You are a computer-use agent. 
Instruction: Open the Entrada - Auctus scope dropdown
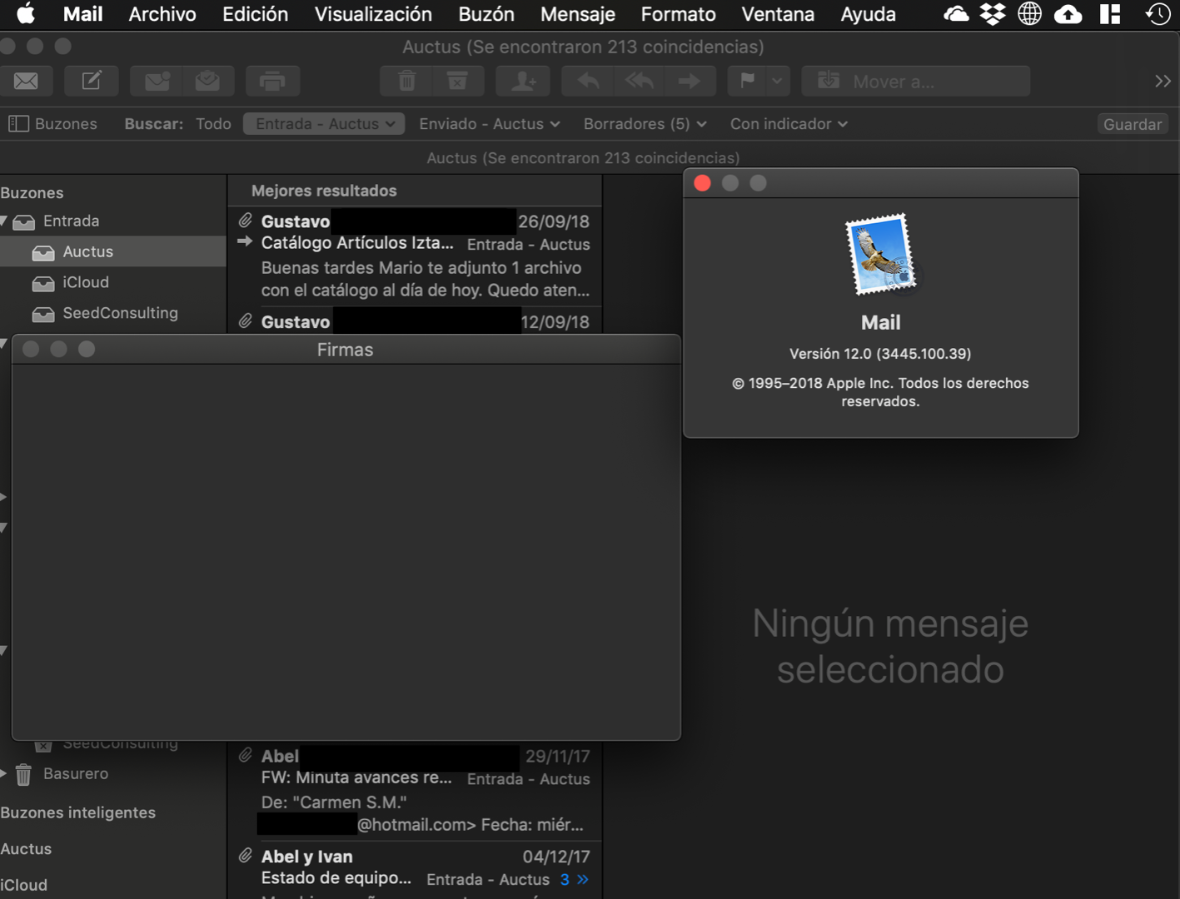click(324, 124)
